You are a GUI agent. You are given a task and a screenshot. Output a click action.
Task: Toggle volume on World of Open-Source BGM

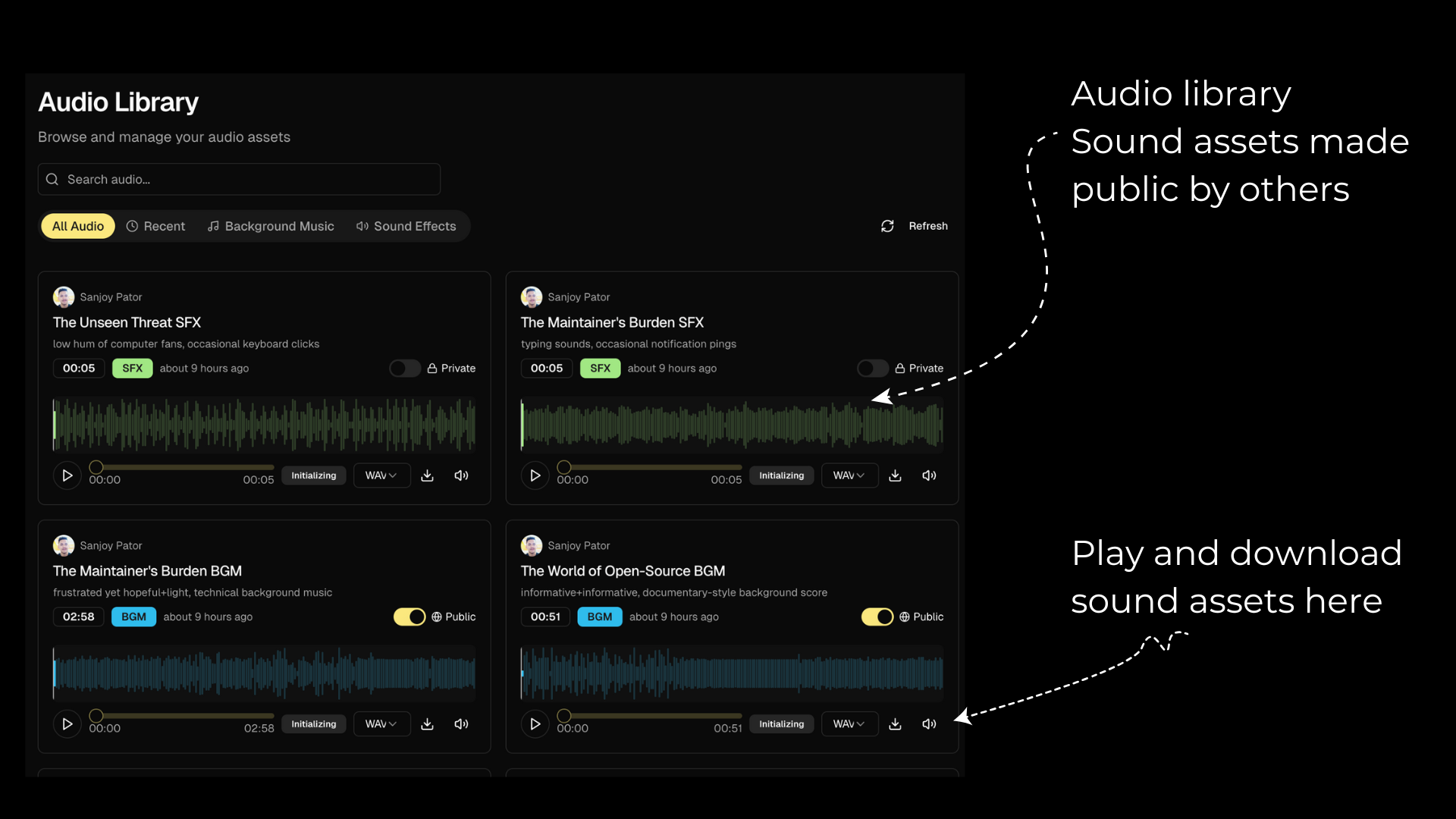coord(929,724)
